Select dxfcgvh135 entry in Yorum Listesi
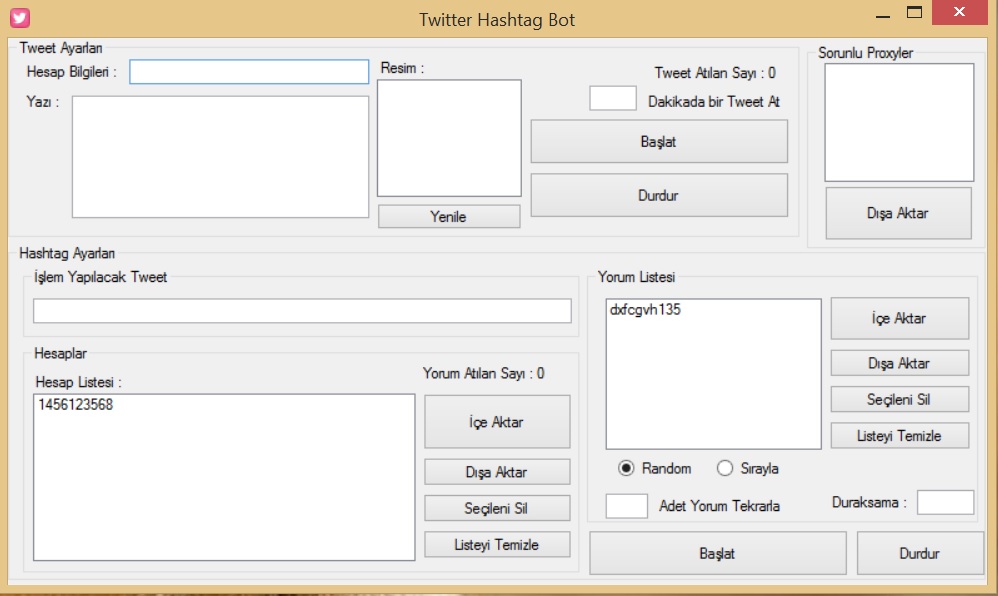 click(x=645, y=309)
